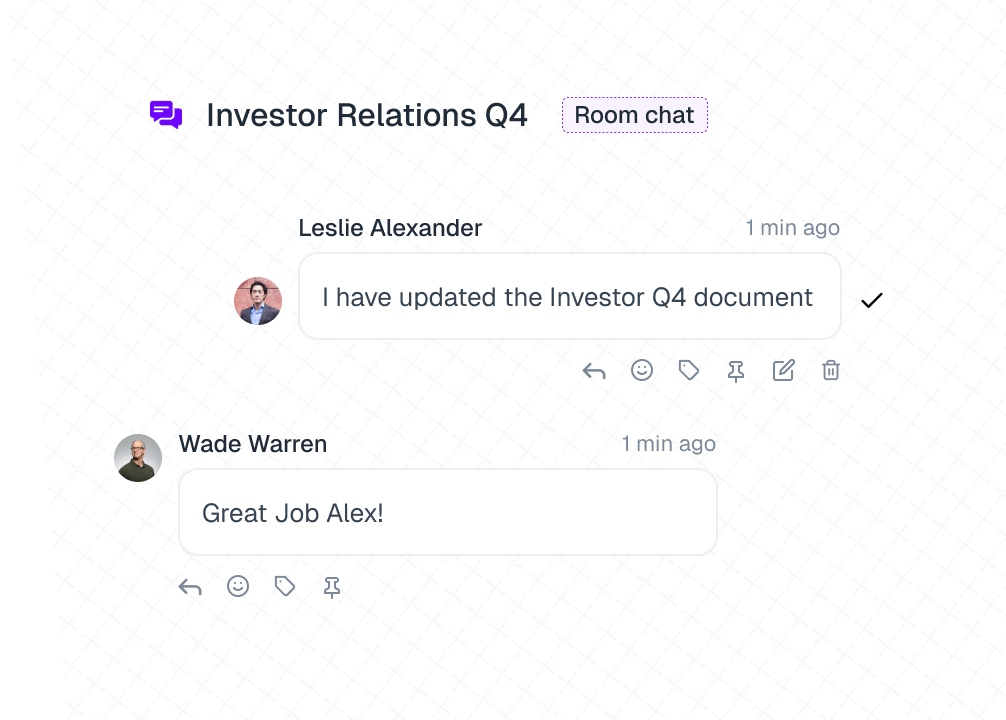
Task: Click Leslie Alexander's name above her message
Action: pos(390,228)
